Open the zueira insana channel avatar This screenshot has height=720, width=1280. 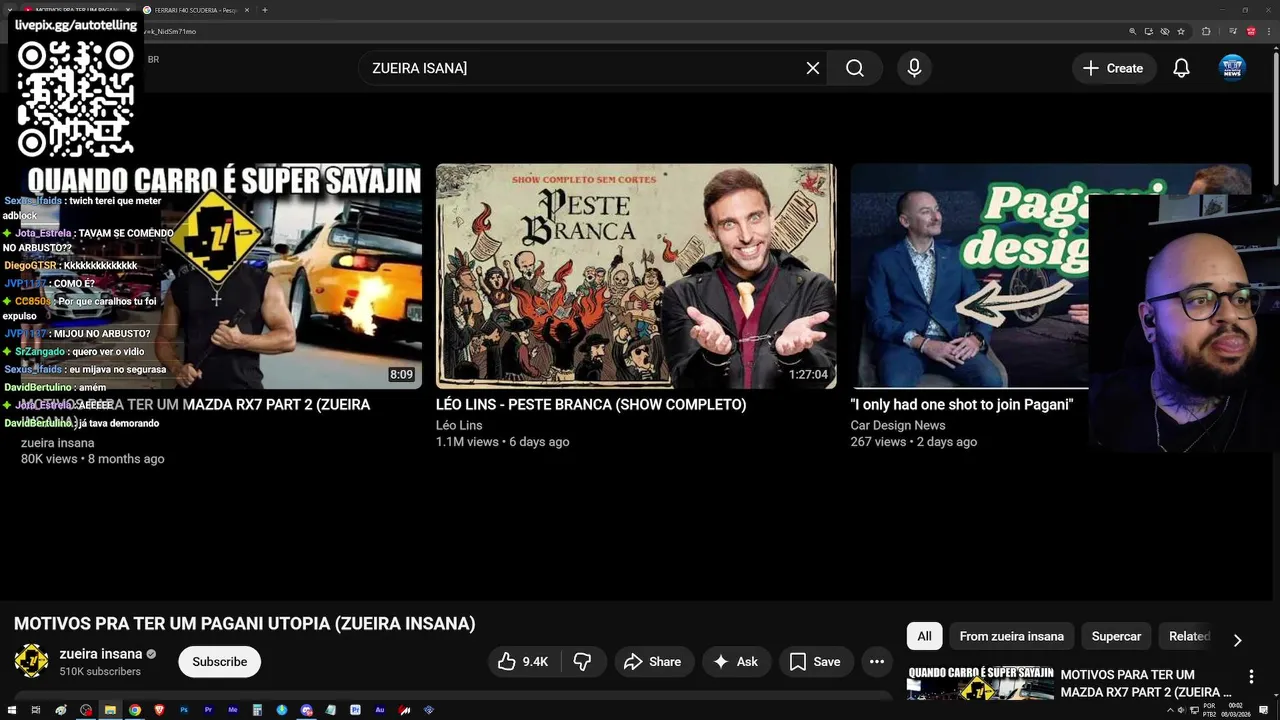(31, 661)
